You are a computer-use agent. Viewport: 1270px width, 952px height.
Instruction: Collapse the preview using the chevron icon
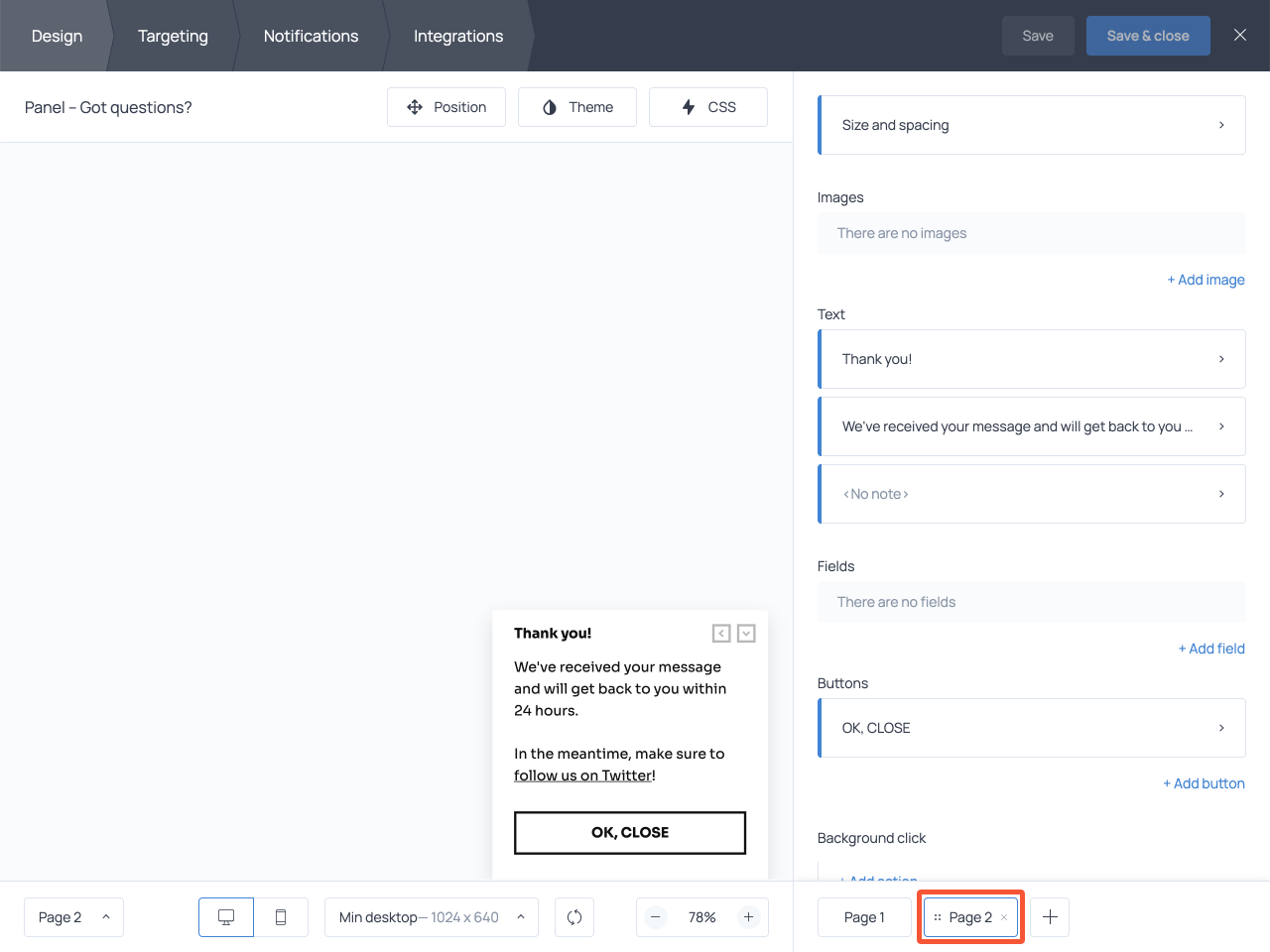(x=746, y=633)
